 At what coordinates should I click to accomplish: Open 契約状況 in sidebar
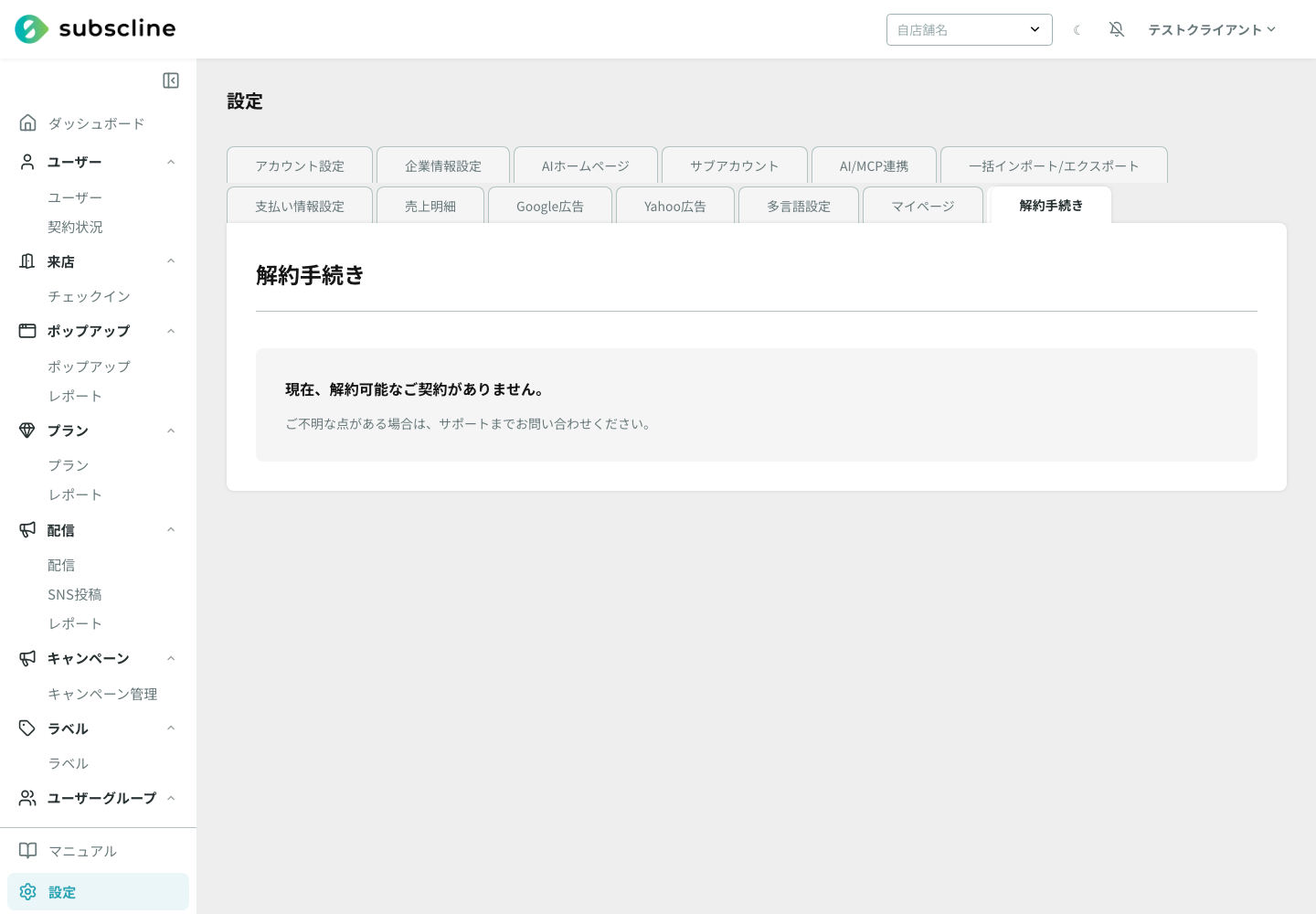coord(75,227)
